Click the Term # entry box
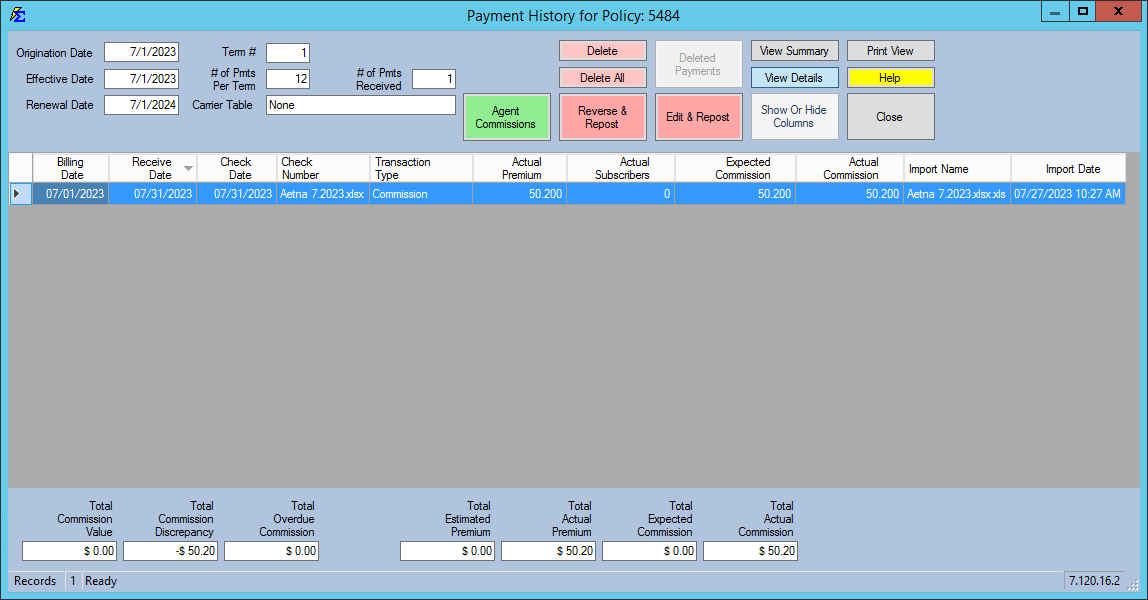Viewport: 1148px width, 600px height. point(290,52)
